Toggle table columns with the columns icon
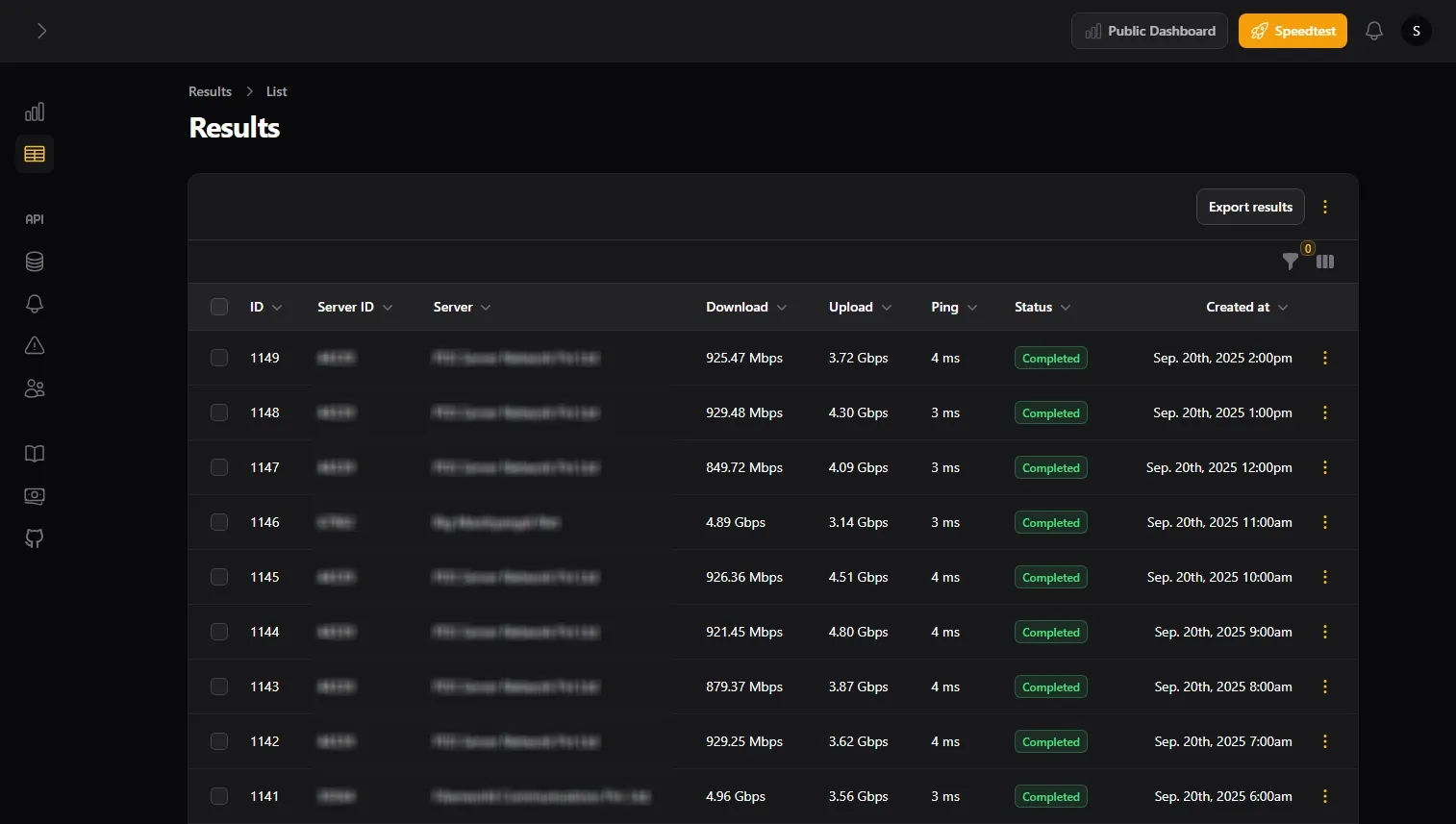 [1325, 262]
